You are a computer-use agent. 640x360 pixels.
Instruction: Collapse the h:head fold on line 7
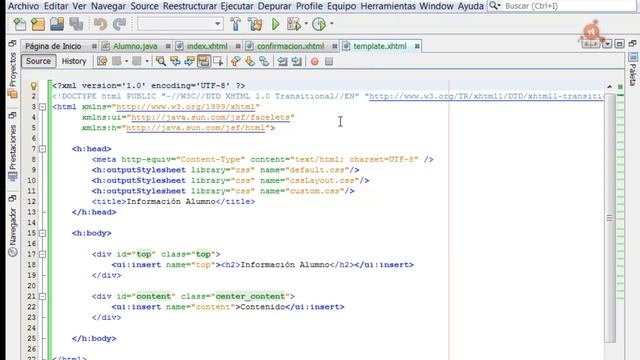coord(42,149)
